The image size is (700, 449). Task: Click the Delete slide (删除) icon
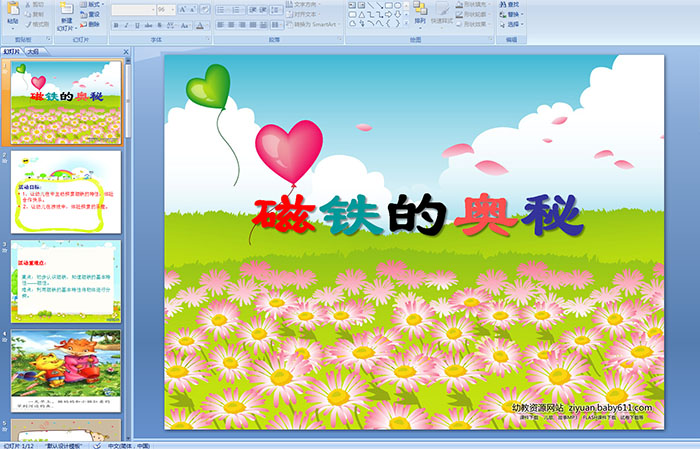[x=93, y=24]
